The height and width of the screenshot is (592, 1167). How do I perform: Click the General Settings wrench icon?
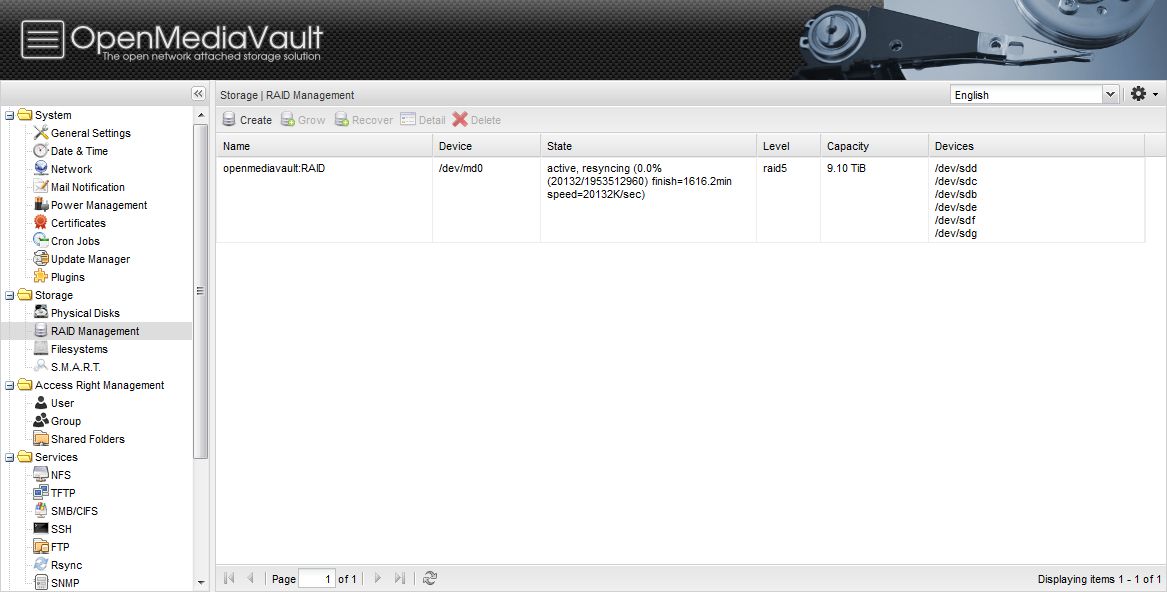click(x=41, y=133)
